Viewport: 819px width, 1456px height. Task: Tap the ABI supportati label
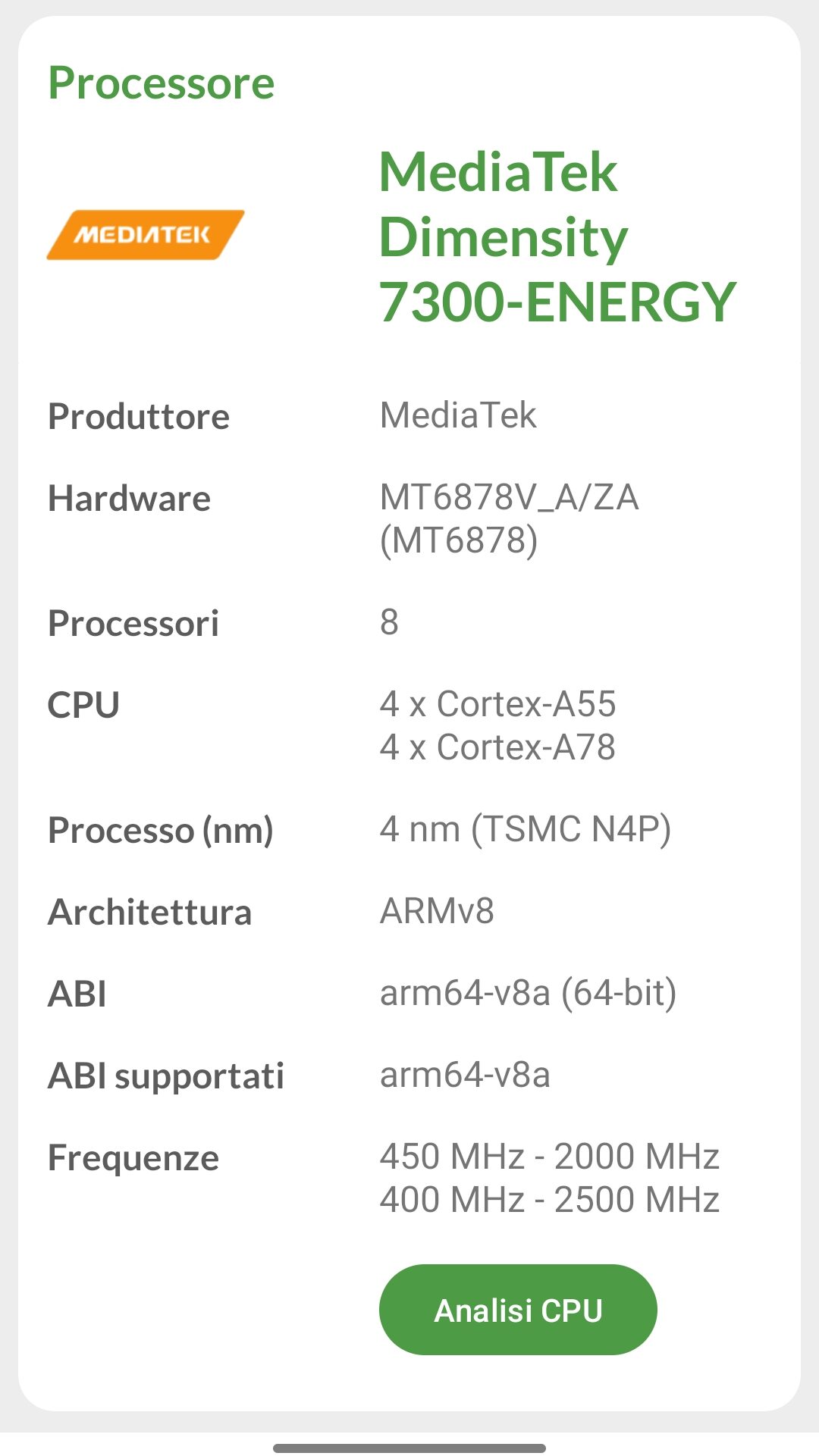click(x=166, y=1076)
